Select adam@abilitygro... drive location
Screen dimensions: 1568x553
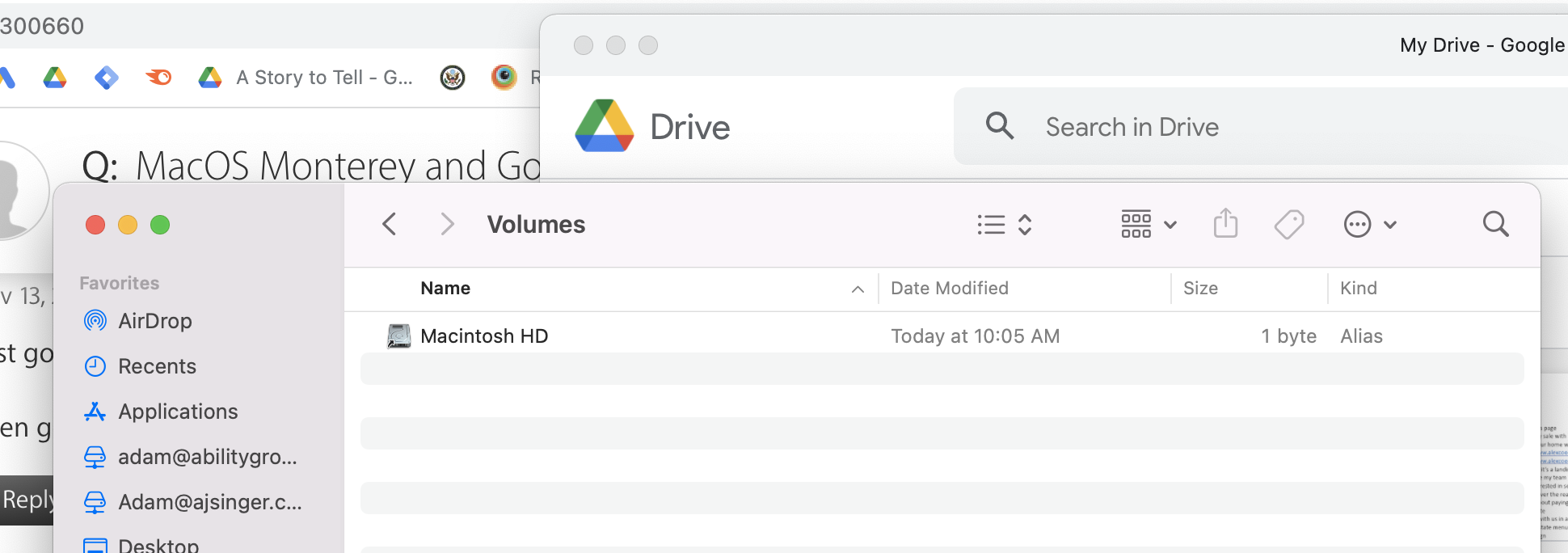207,457
